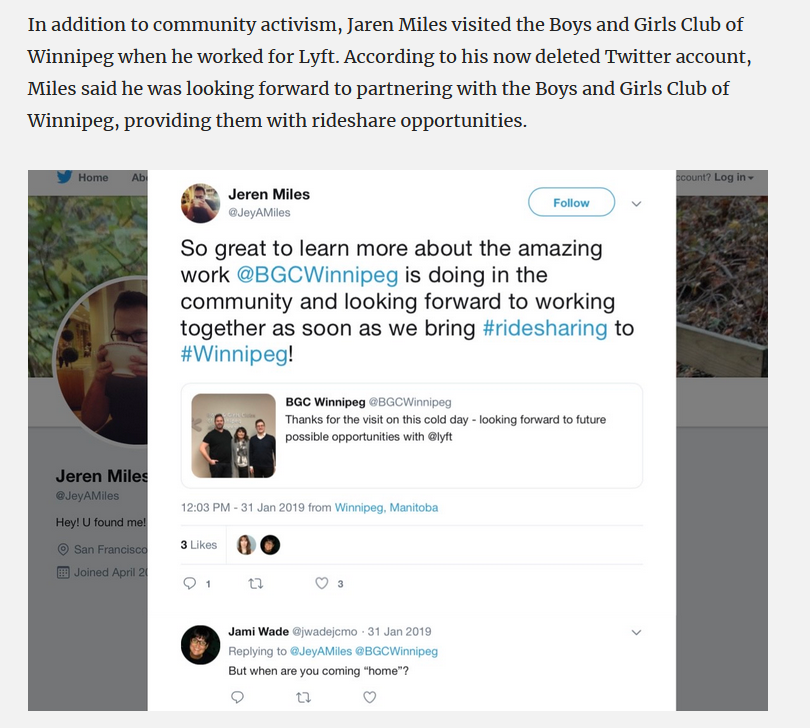Click Jeren Miles name in profile sidebar
Image resolution: width=810 pixels, height=728 pixels.
(x=102, y=476)
